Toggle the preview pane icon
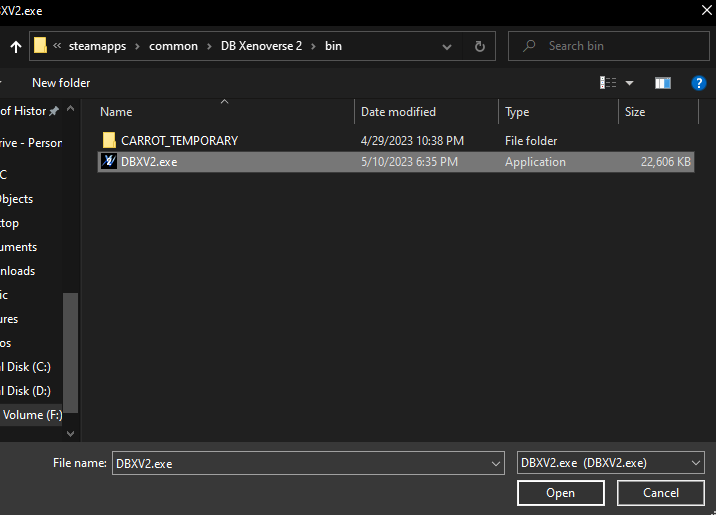 [x=662, y=83]
